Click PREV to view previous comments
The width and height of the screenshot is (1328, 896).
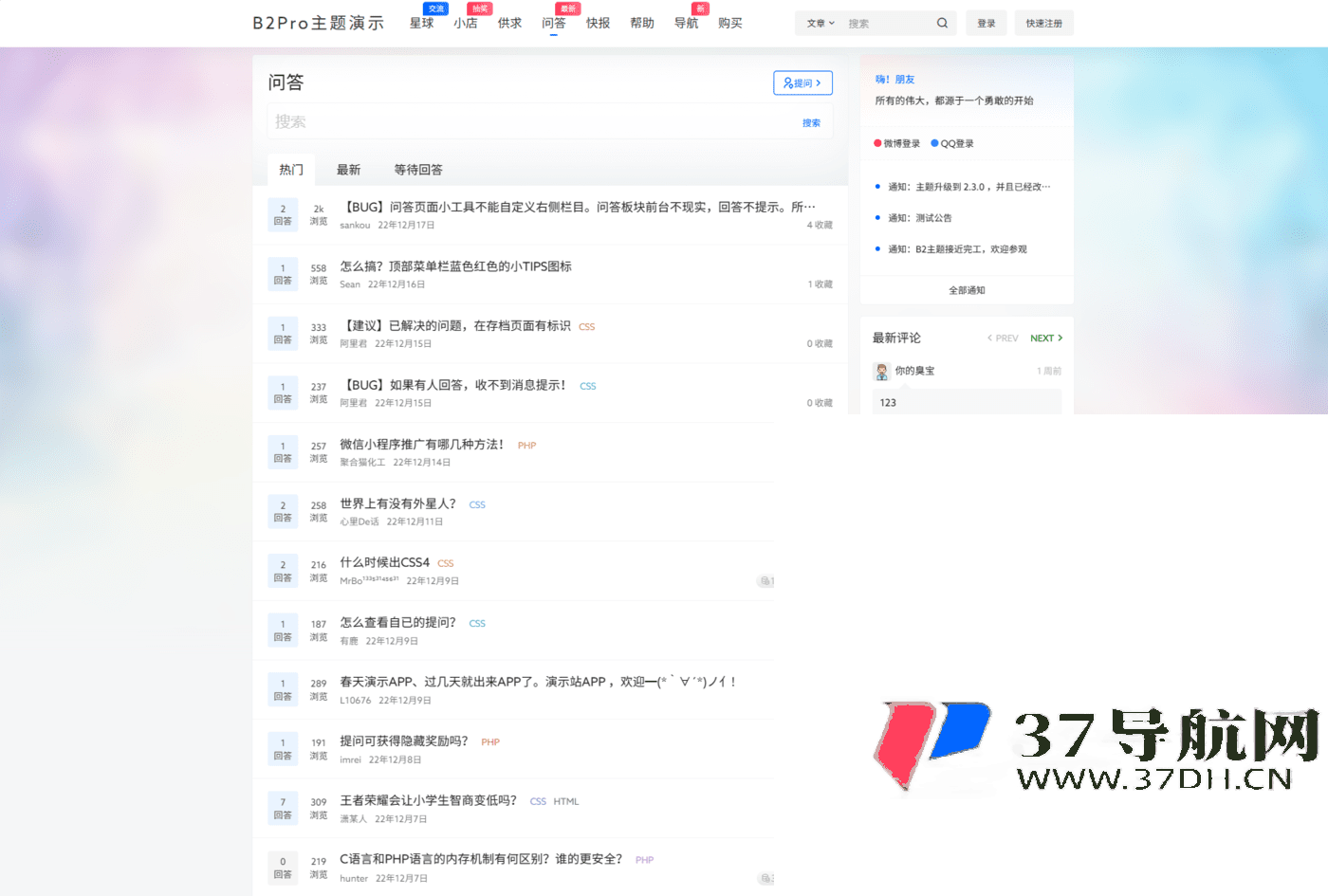click(1002, 338)
